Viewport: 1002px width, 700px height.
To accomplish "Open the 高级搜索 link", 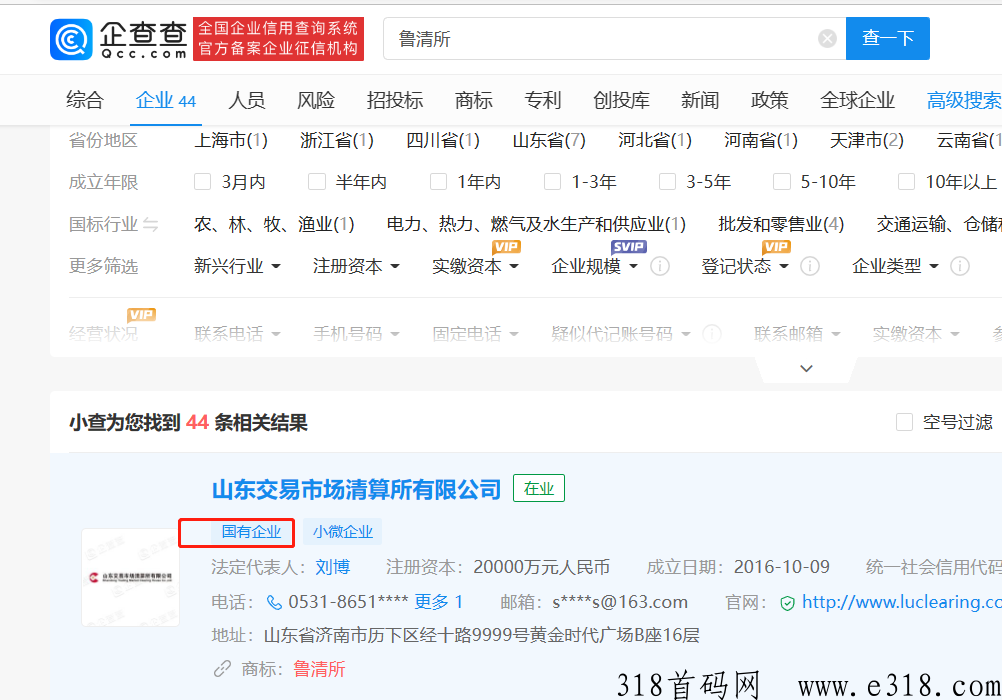I will (x=964, y=100).
